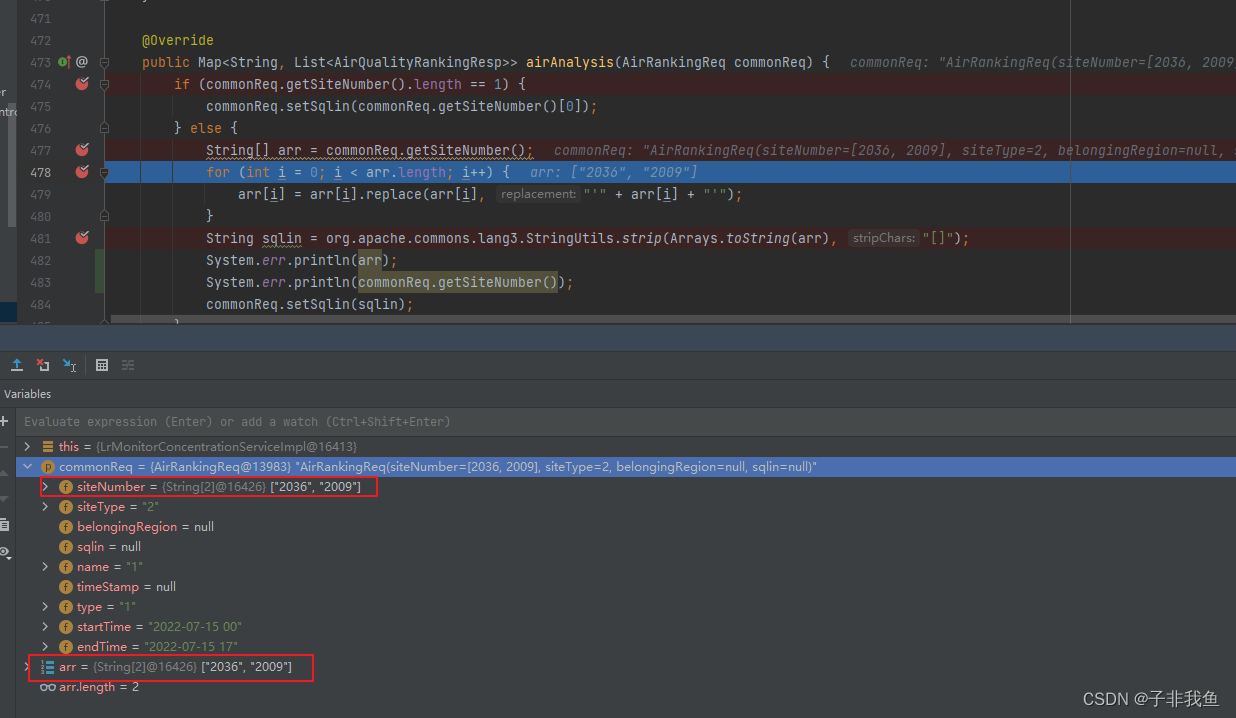1236x718 pixels.
Task: Expand the 'this' variable node
Action: 28,447
